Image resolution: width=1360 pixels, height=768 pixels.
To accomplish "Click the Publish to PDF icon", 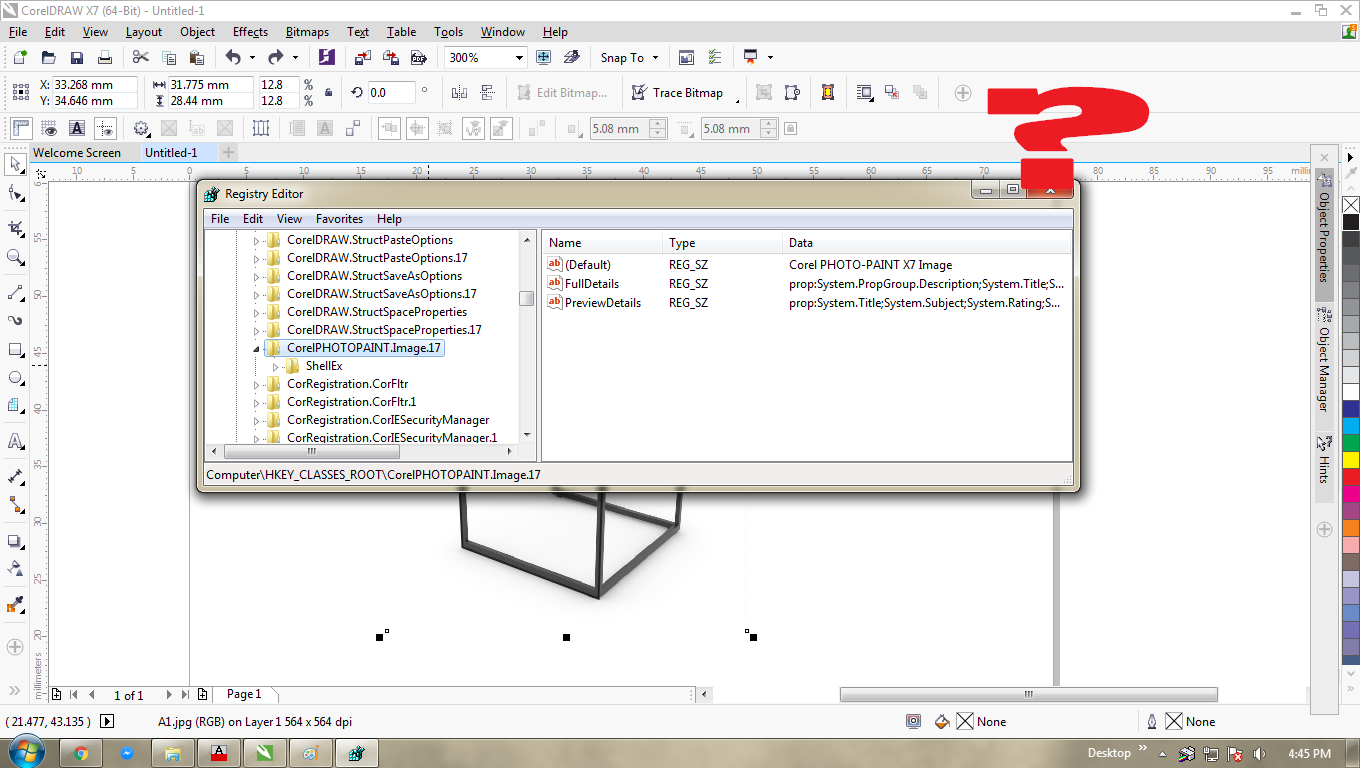I will pos(418,57).
